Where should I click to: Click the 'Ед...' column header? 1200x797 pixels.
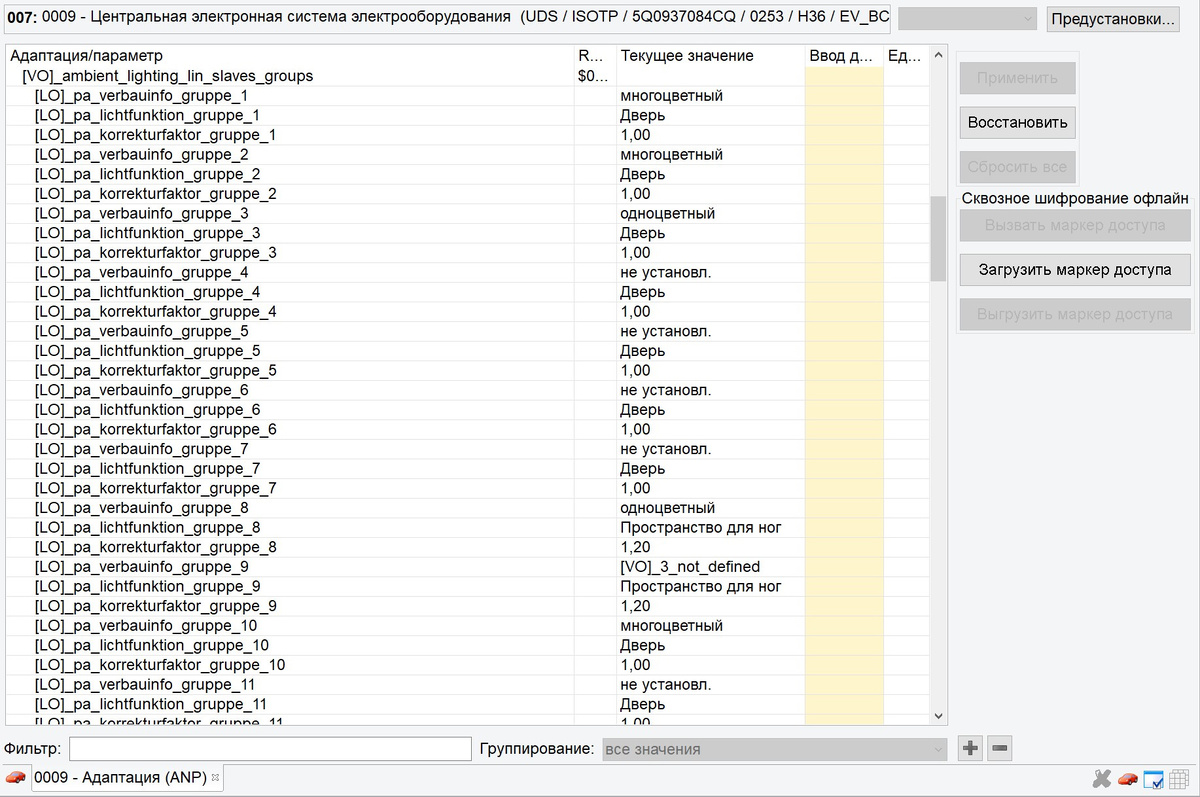point(906,56)
